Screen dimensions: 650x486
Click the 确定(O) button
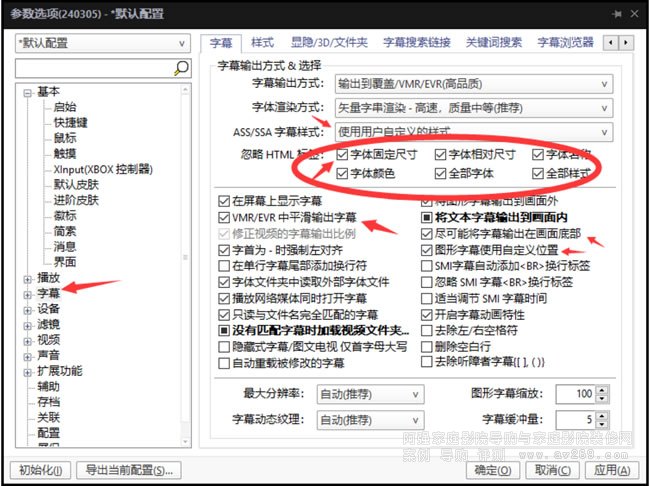[x=493, y=470]
